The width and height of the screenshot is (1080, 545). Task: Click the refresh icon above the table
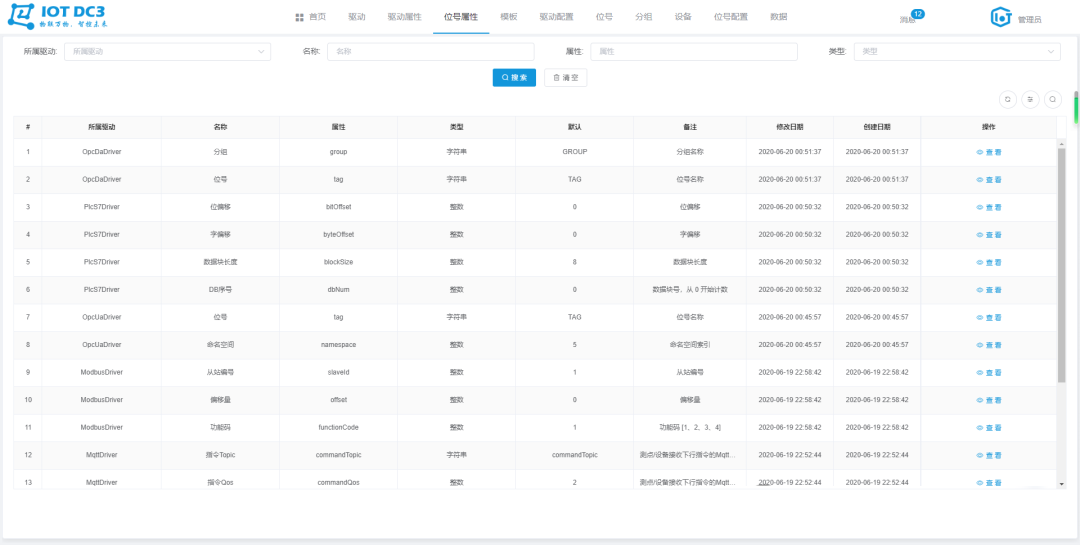(x=1008, y=99)
